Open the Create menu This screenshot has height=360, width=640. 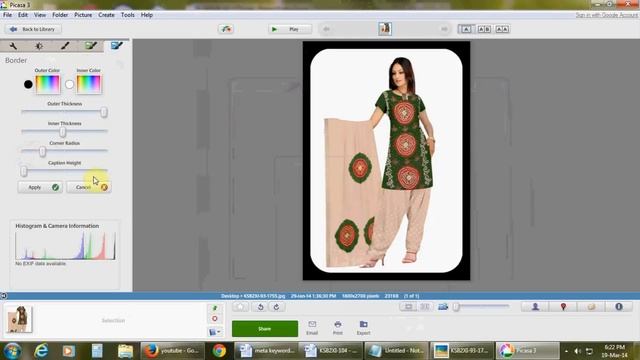(x=106, y=15)
